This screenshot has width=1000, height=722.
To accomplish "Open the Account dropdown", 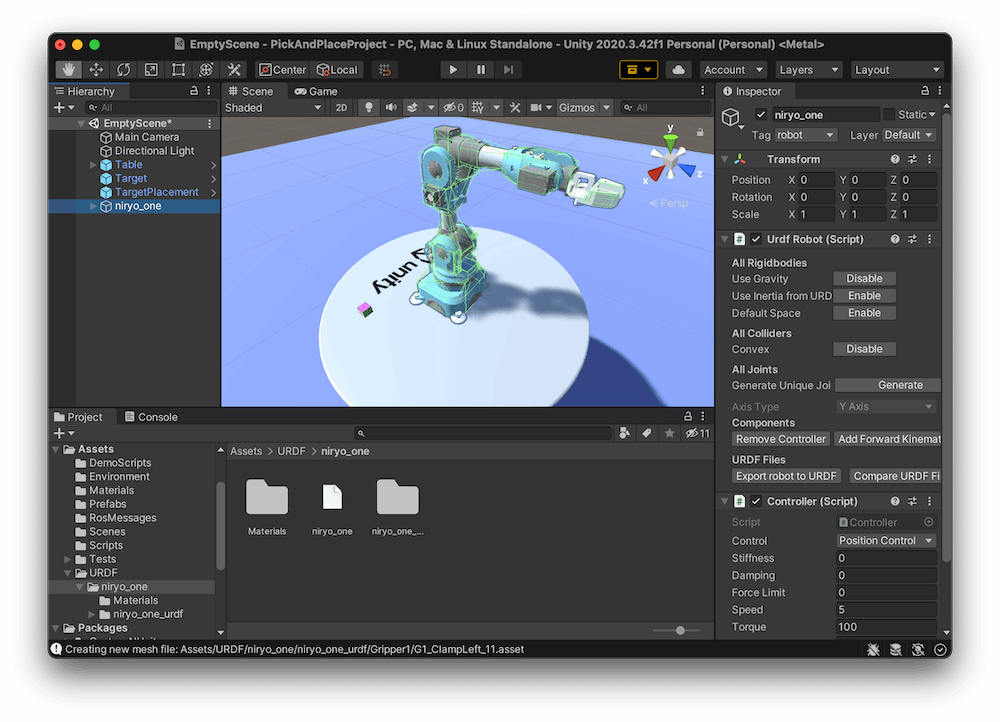I will tap(732, 70).
